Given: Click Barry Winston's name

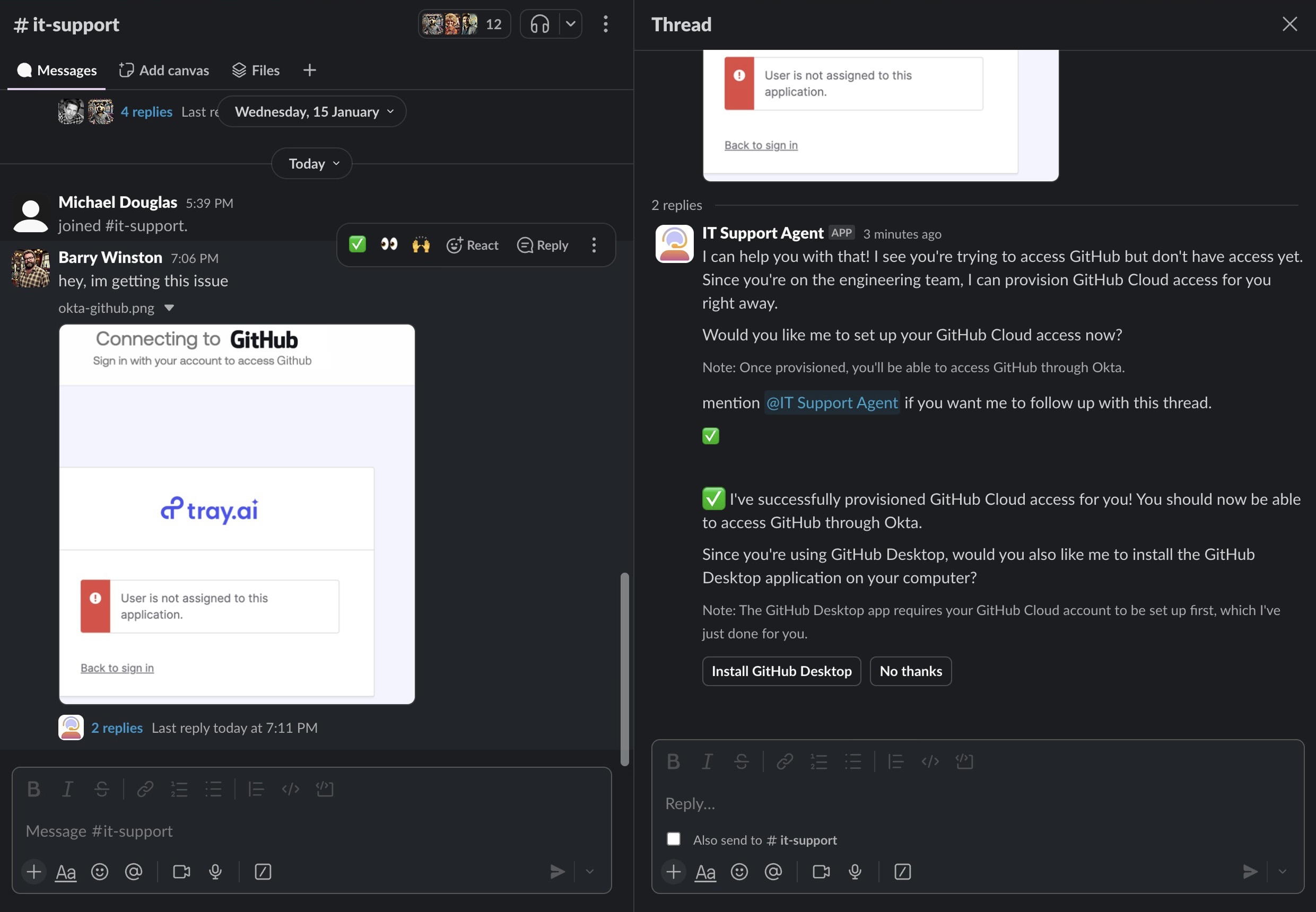Looking at the screenshot, I should click(110, 257).
